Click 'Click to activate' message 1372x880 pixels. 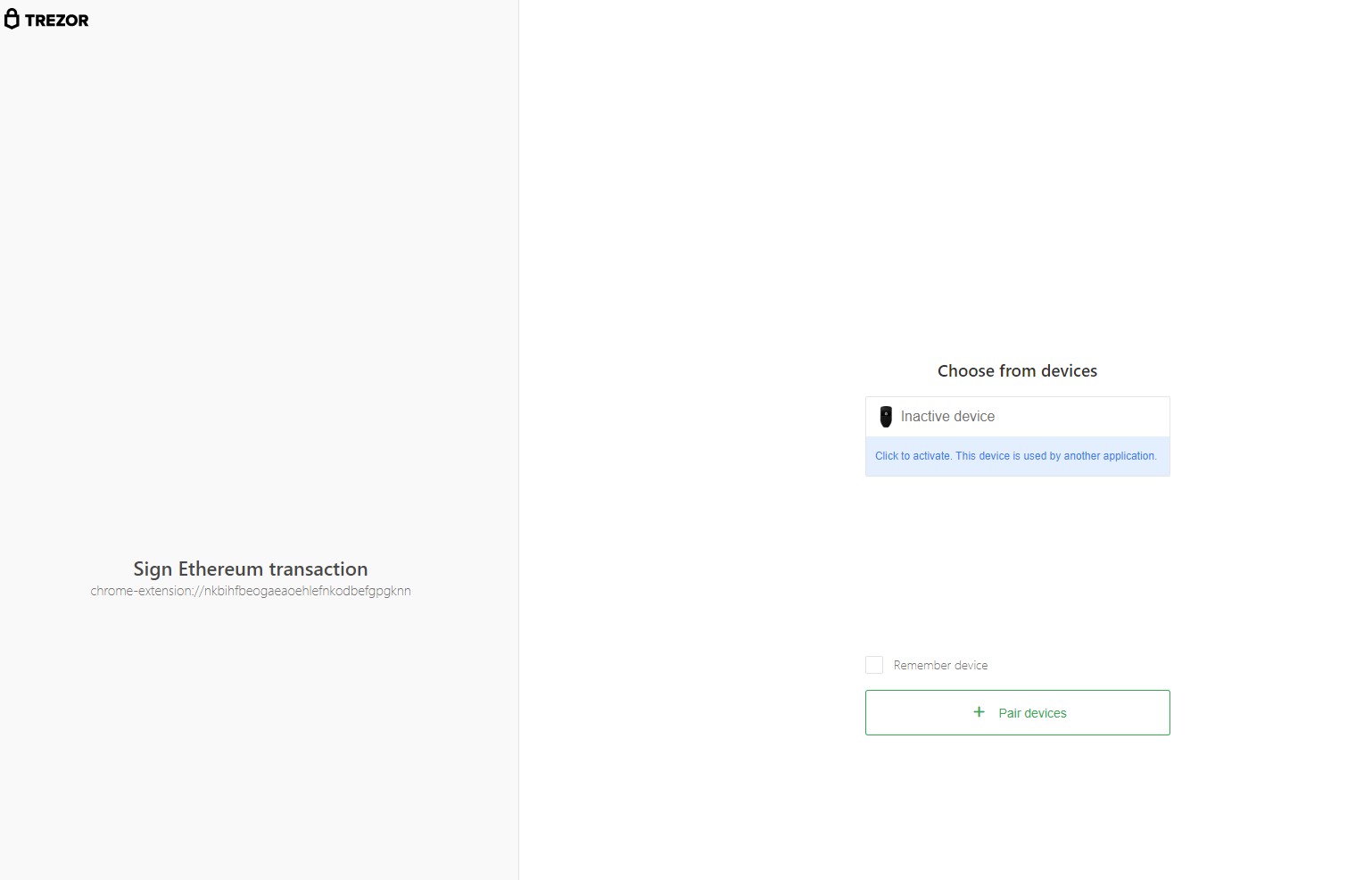1016,456
